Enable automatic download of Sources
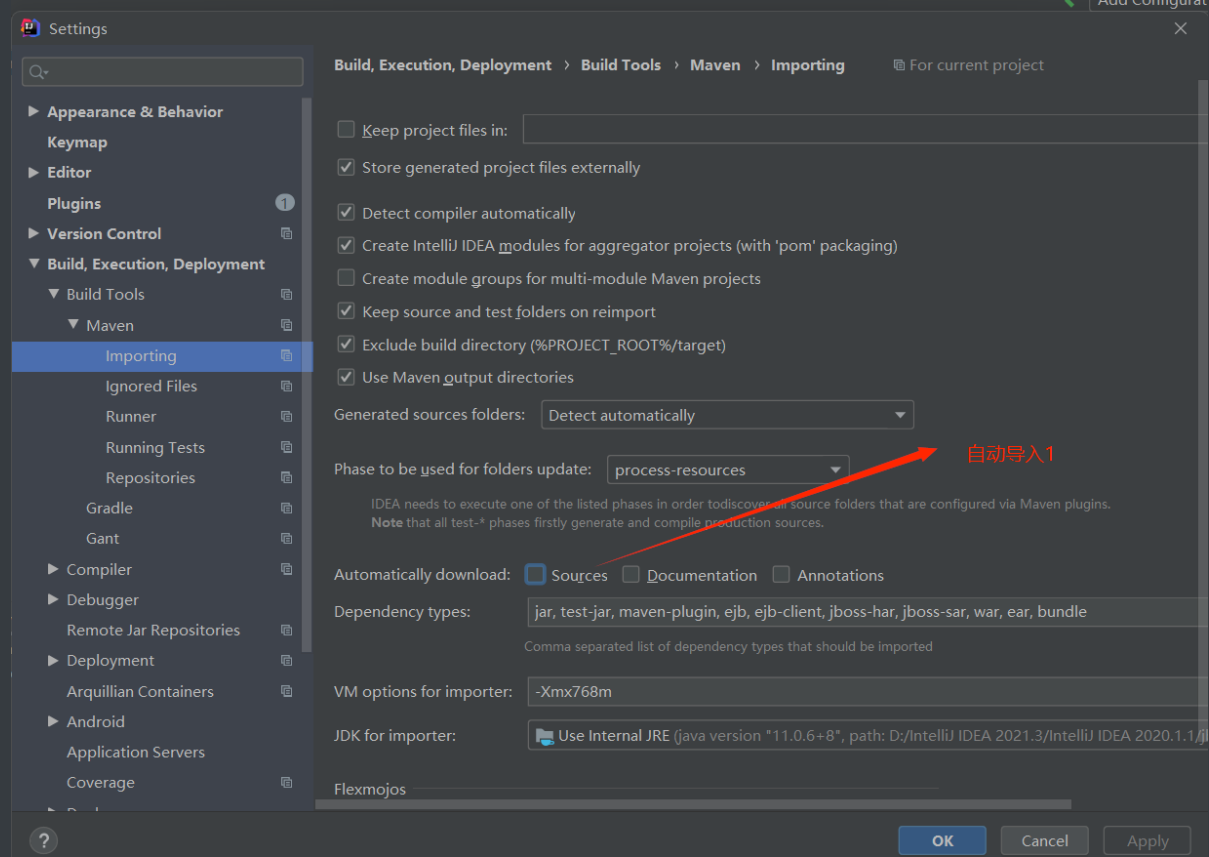 click(536, 574)
